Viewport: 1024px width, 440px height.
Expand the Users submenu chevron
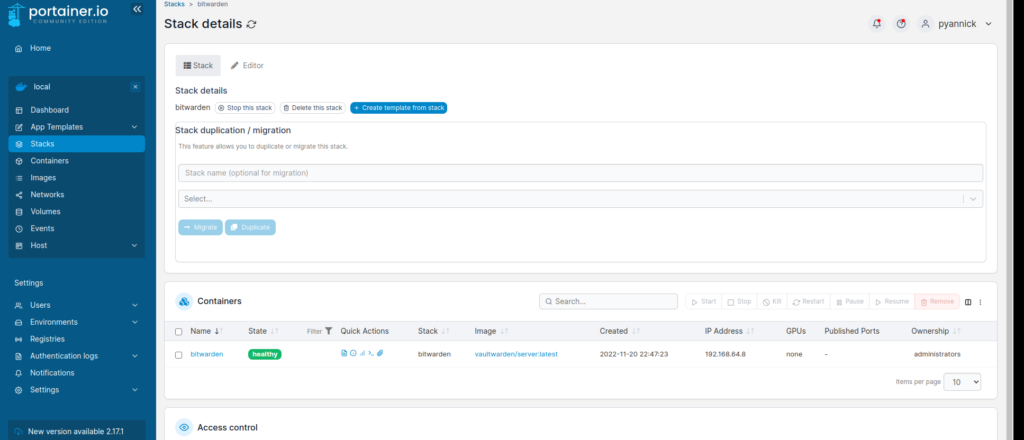[x=135, y=306]
